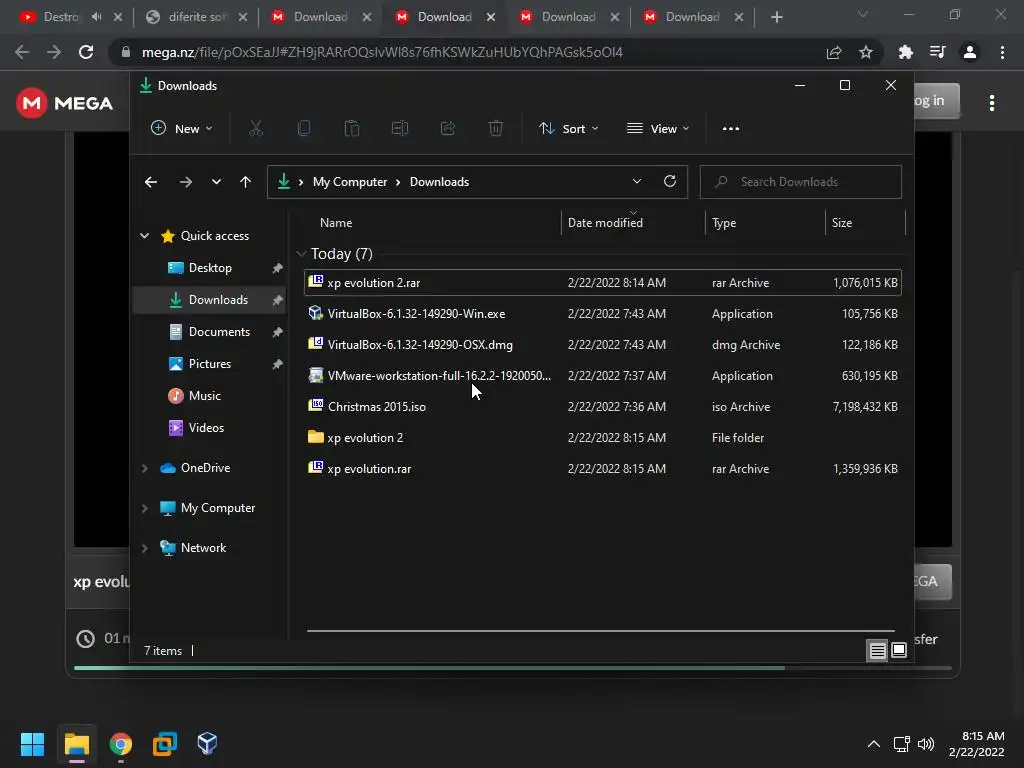Screen dimensions: 1024x768
Task: Open recent locations dropdown arrow
Action: 216,182
